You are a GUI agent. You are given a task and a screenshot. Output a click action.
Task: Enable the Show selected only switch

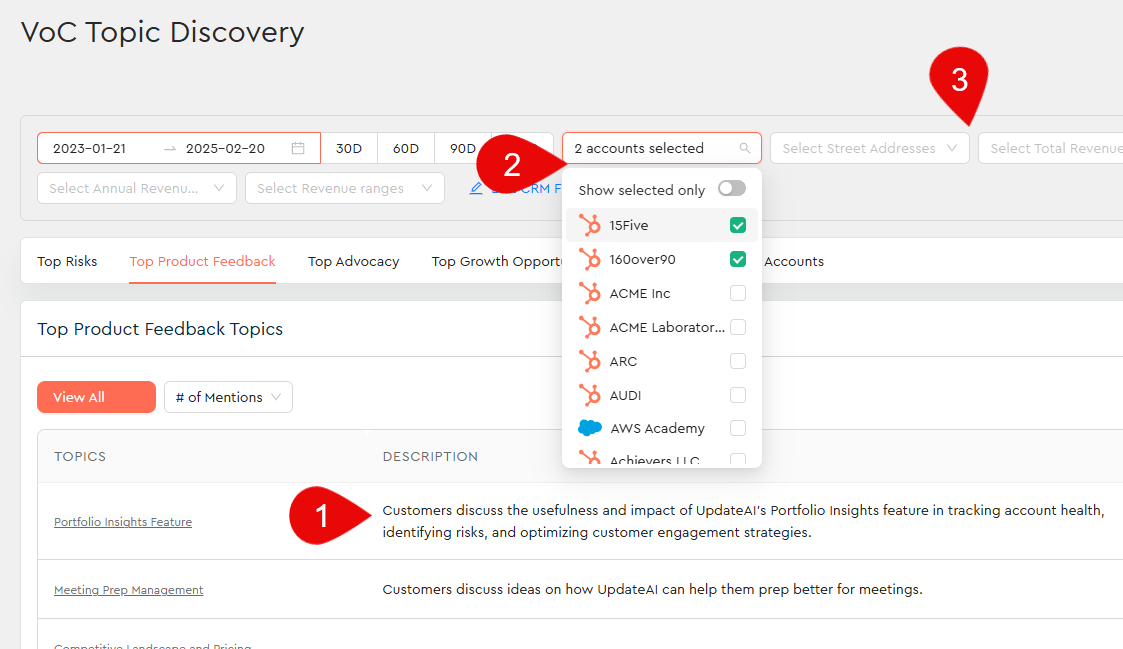[x=732, y=188]
